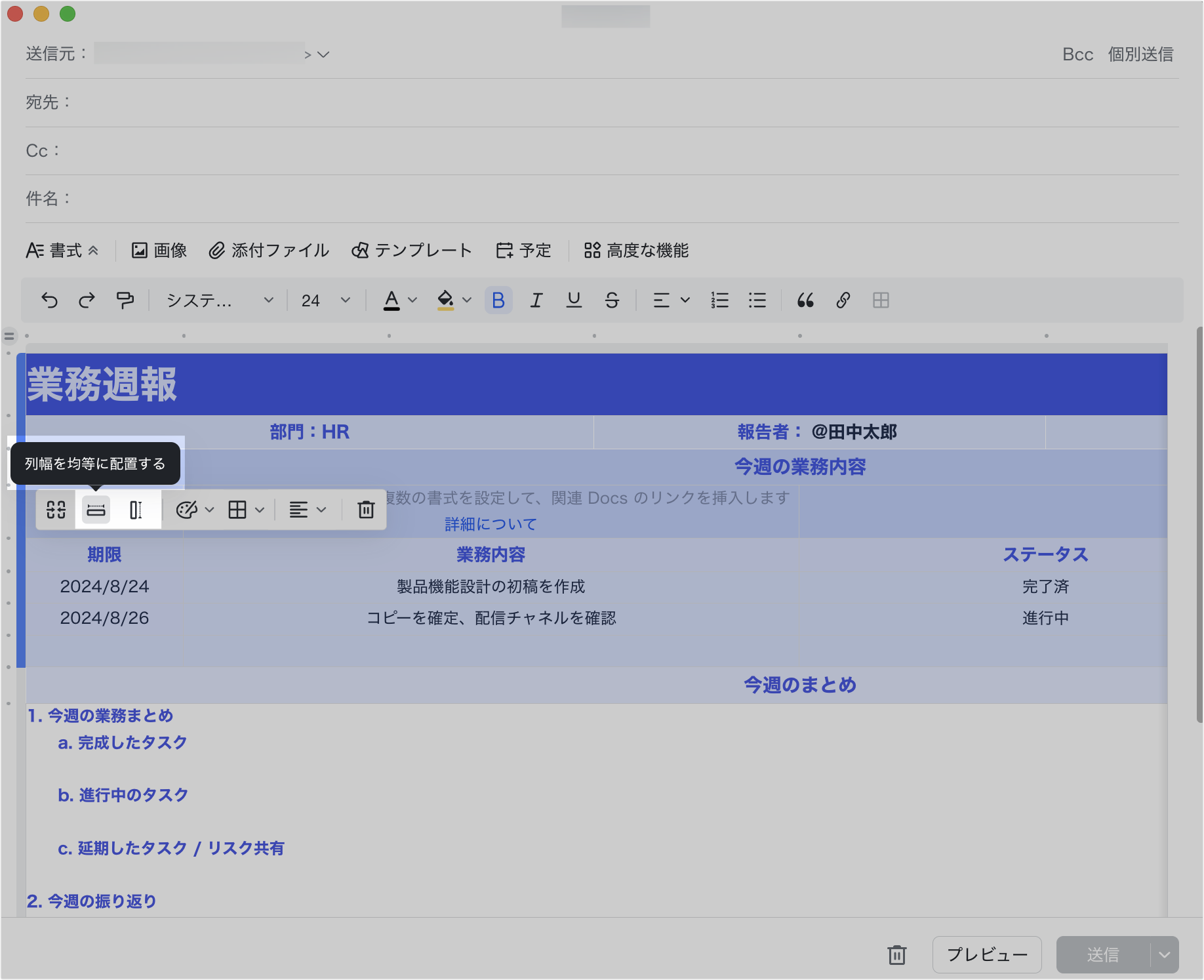
Task: Click the Cc input field
Action: pos(602,151)
